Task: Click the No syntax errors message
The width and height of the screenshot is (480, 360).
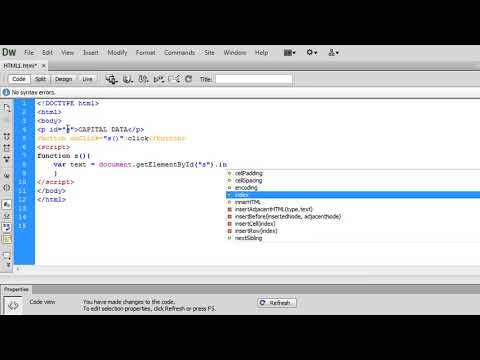Action: (33, 93)
